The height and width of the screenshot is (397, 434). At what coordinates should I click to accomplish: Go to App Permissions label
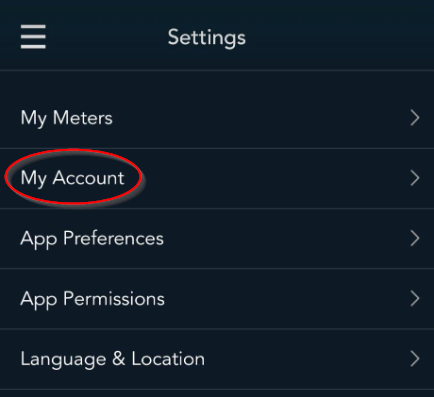pos(93,299)
